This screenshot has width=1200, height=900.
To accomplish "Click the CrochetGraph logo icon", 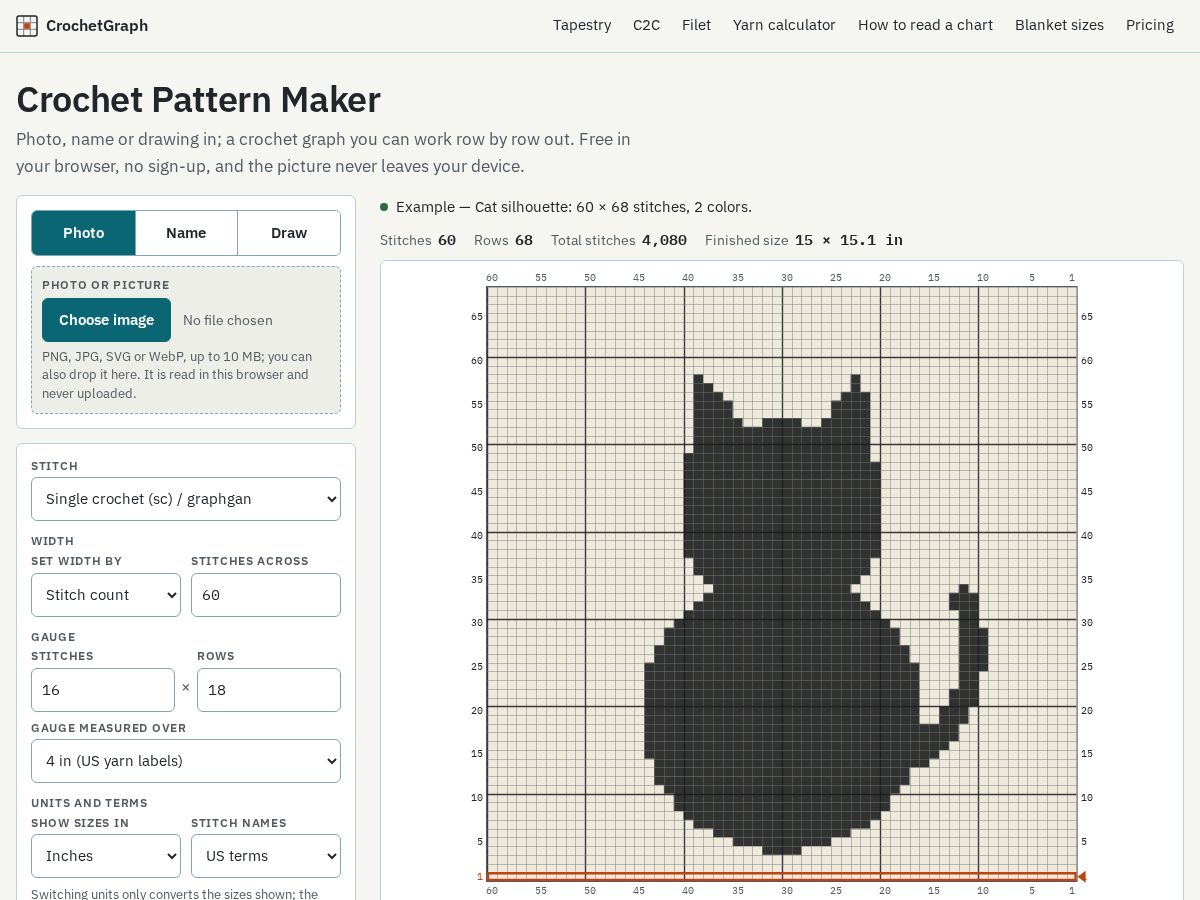I will [27, 26].
